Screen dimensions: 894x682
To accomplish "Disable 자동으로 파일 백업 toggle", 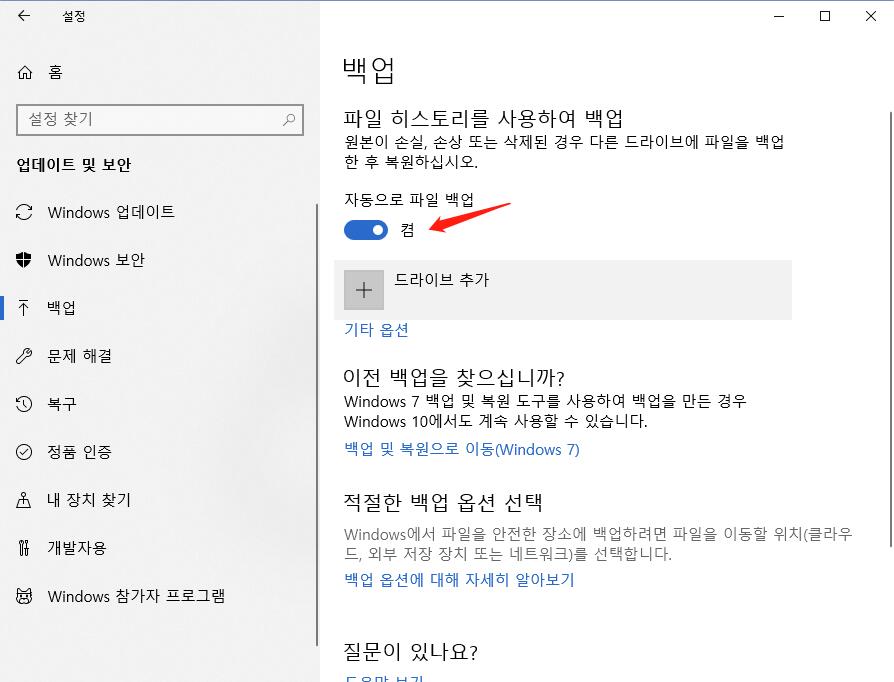I will (366, 230).
